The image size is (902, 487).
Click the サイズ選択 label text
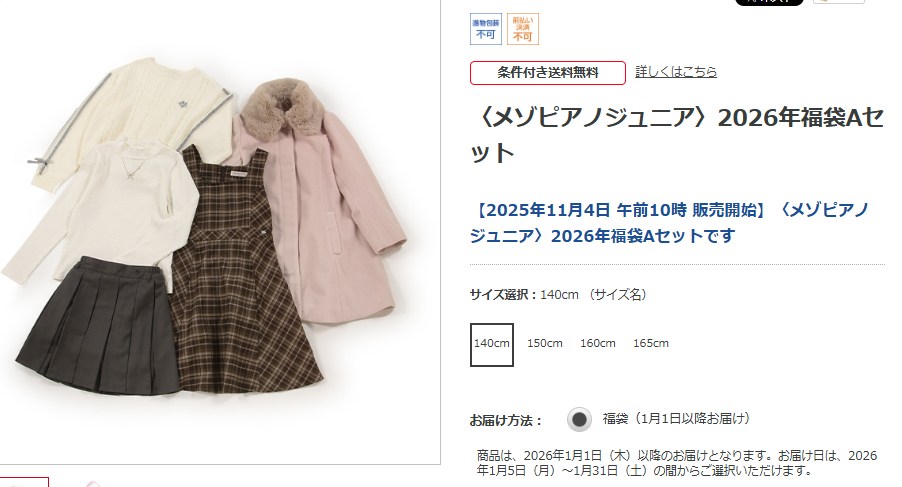point(503,295)
